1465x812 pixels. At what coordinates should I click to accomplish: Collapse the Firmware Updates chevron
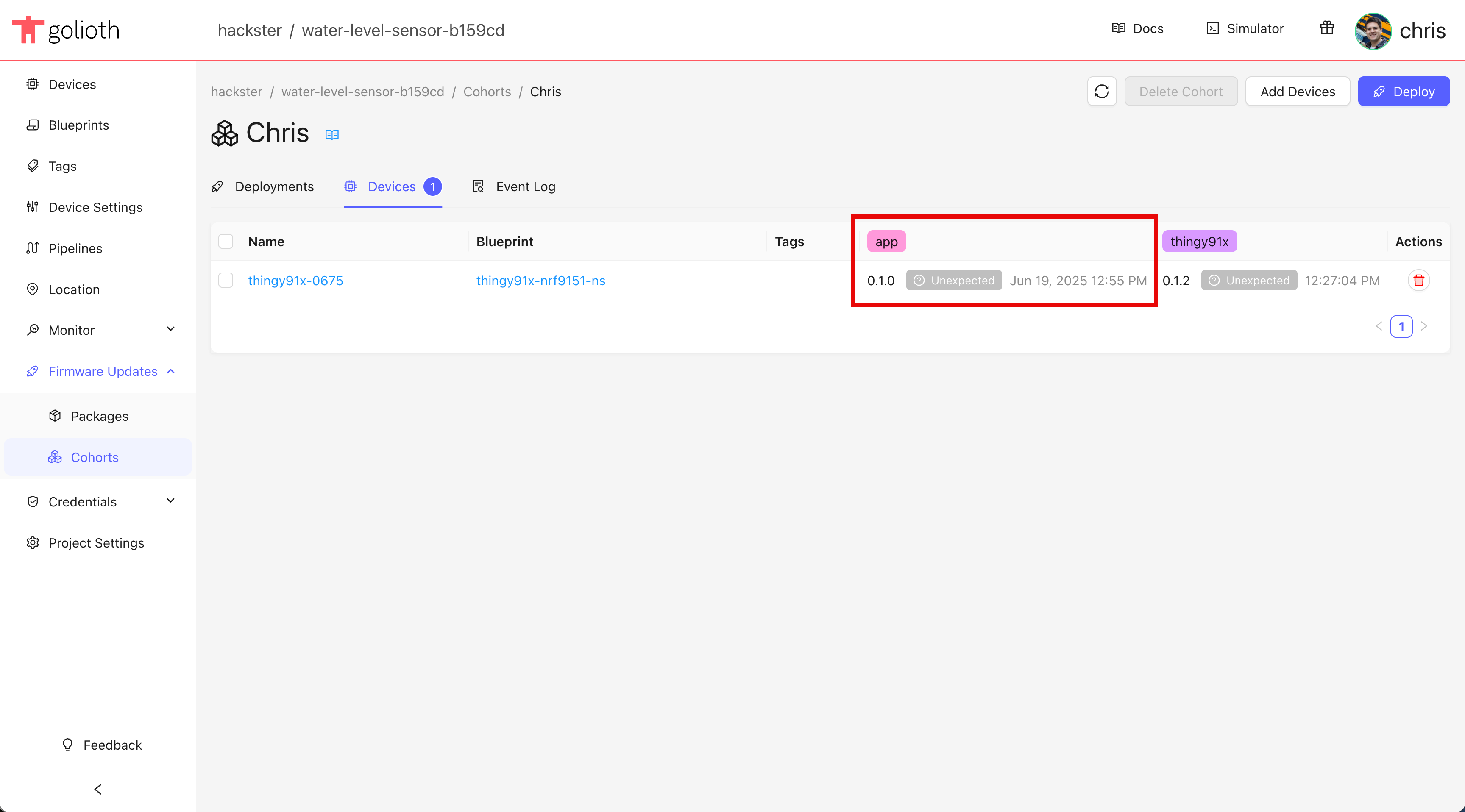tap(170, 371)
